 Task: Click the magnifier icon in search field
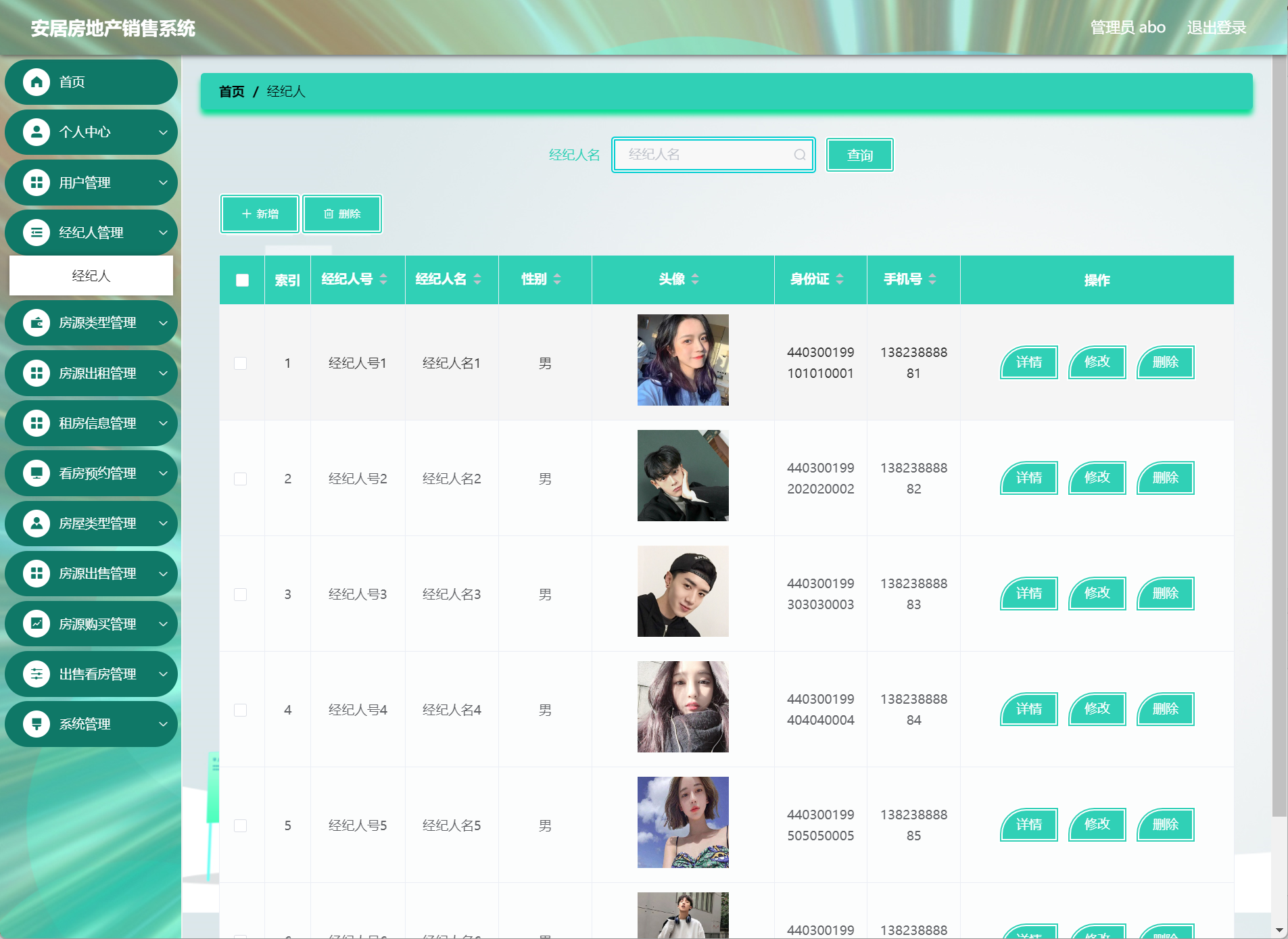[800, 155]
